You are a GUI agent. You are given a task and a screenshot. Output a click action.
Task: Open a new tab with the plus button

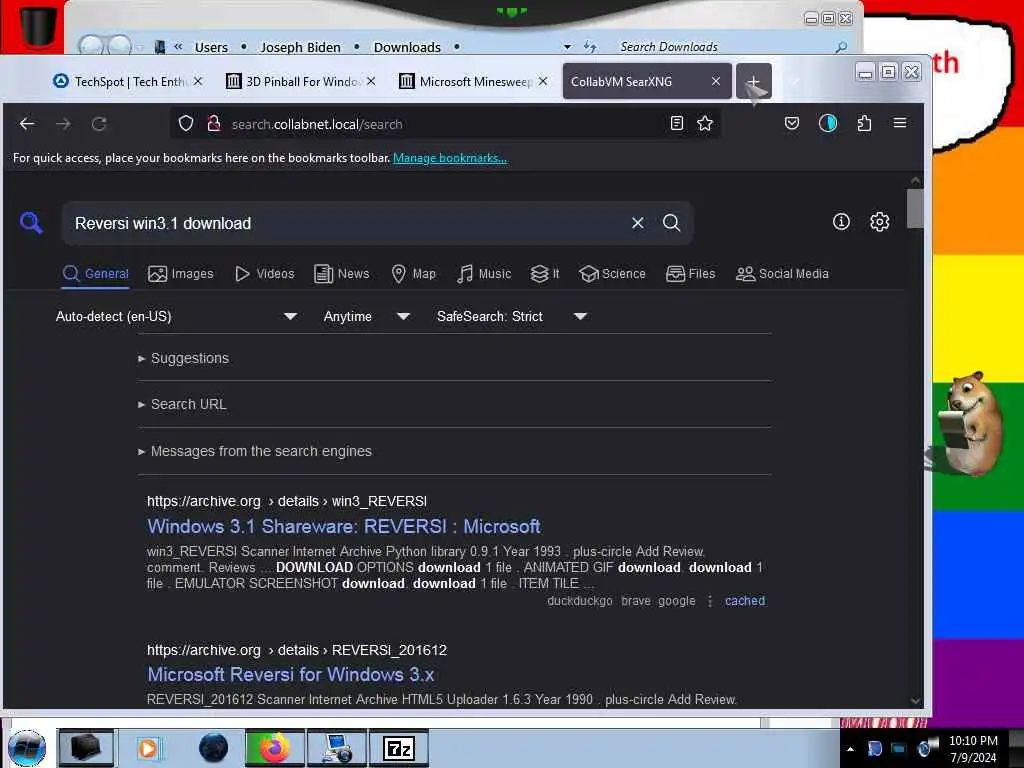753,82
